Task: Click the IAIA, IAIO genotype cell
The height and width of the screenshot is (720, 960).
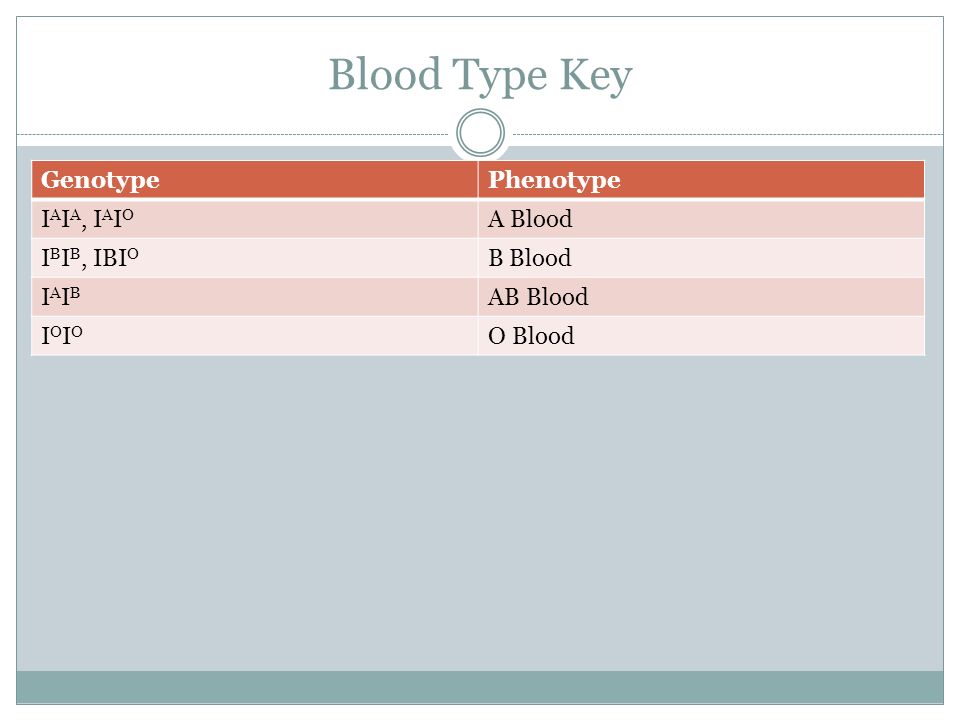Action: pyautogui.click(x=254, y=219)
